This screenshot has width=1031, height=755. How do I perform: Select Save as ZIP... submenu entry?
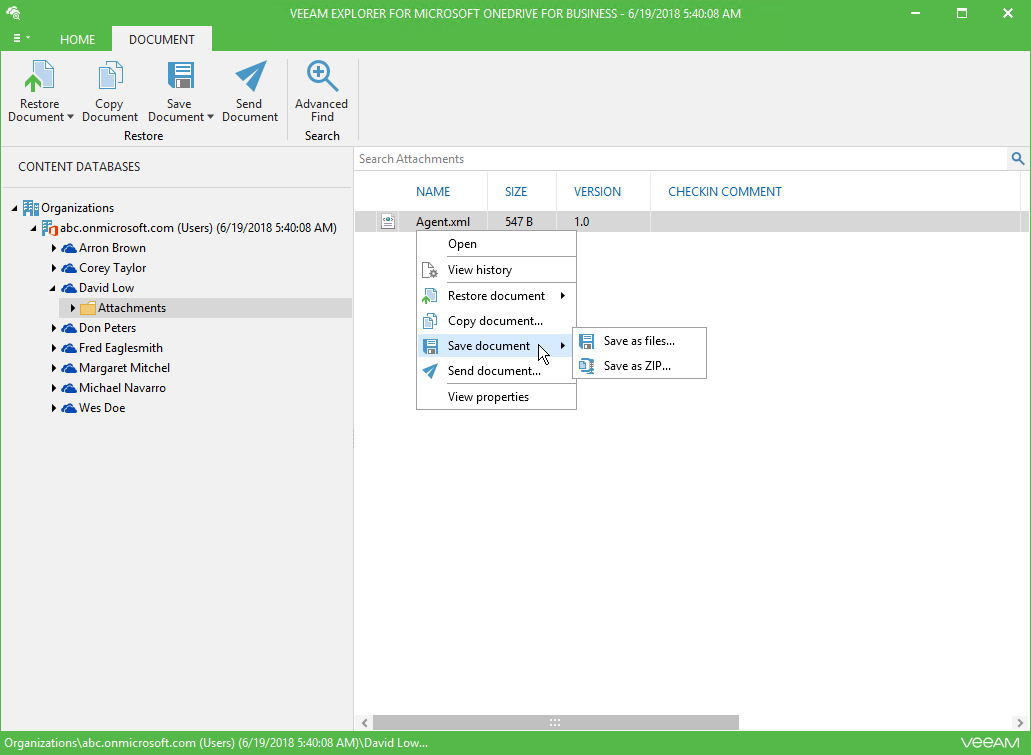point(640,366)
